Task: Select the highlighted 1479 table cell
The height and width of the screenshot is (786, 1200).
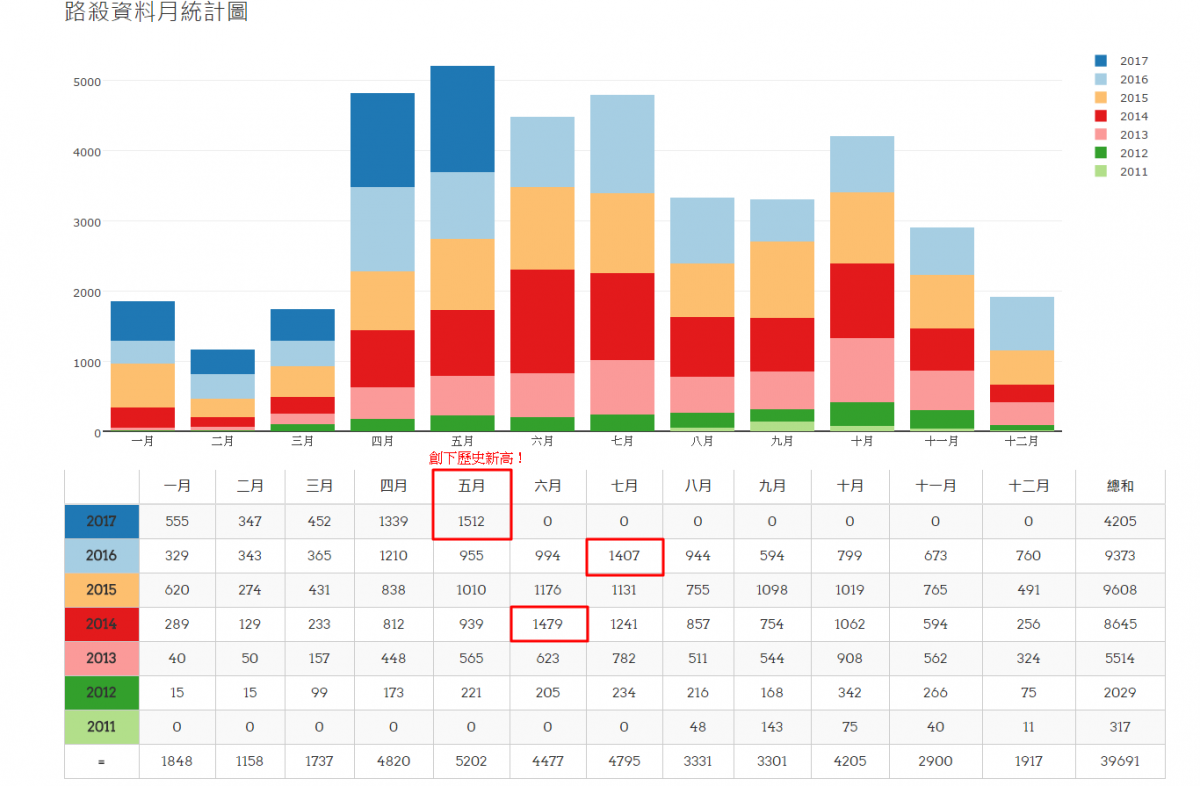Action: [x=547, y=624]
